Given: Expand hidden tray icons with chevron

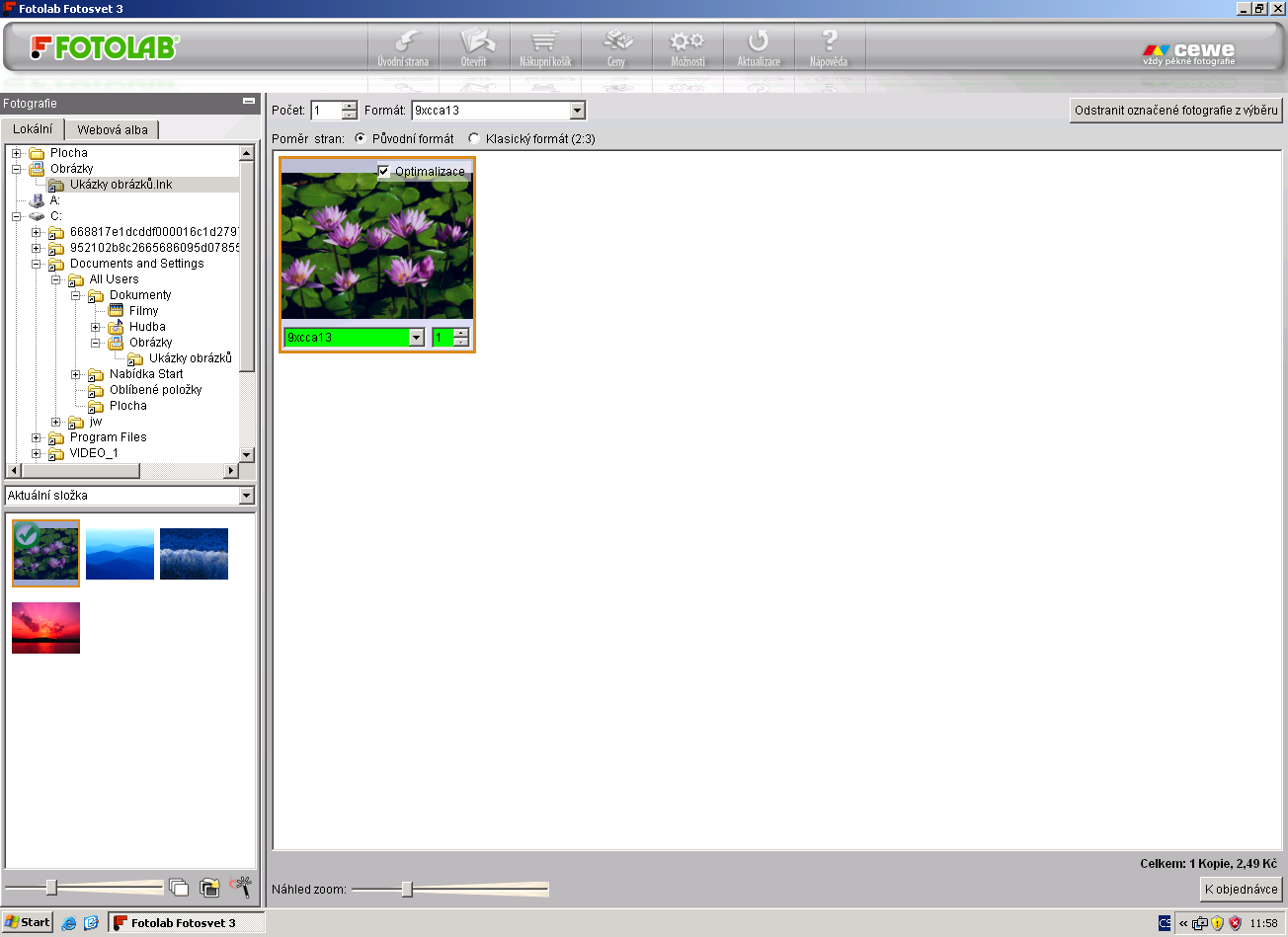Looking at the screenshot, I should 1183,923.
